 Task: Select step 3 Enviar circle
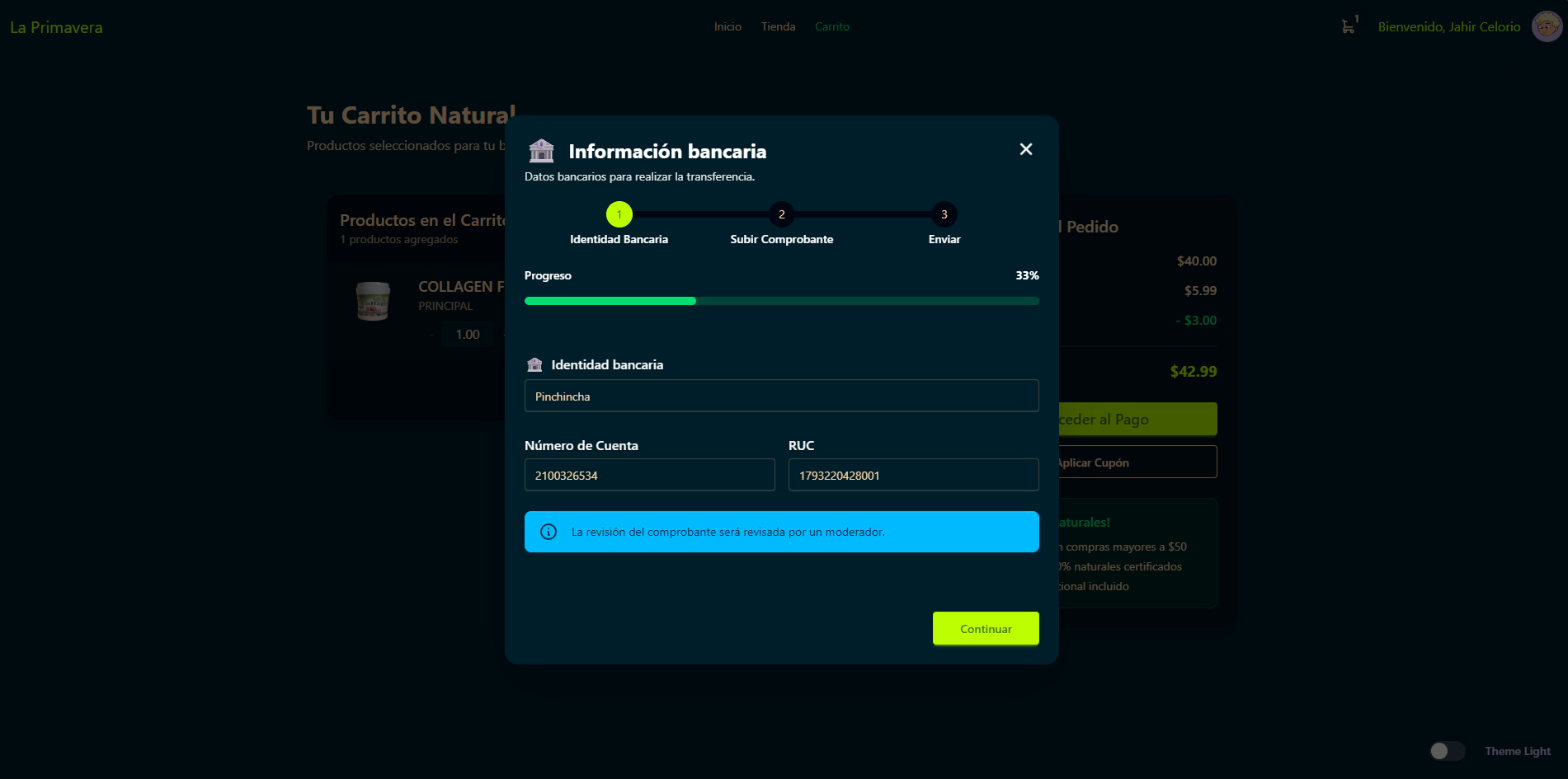pyautogui.click(x=944, y=214)
